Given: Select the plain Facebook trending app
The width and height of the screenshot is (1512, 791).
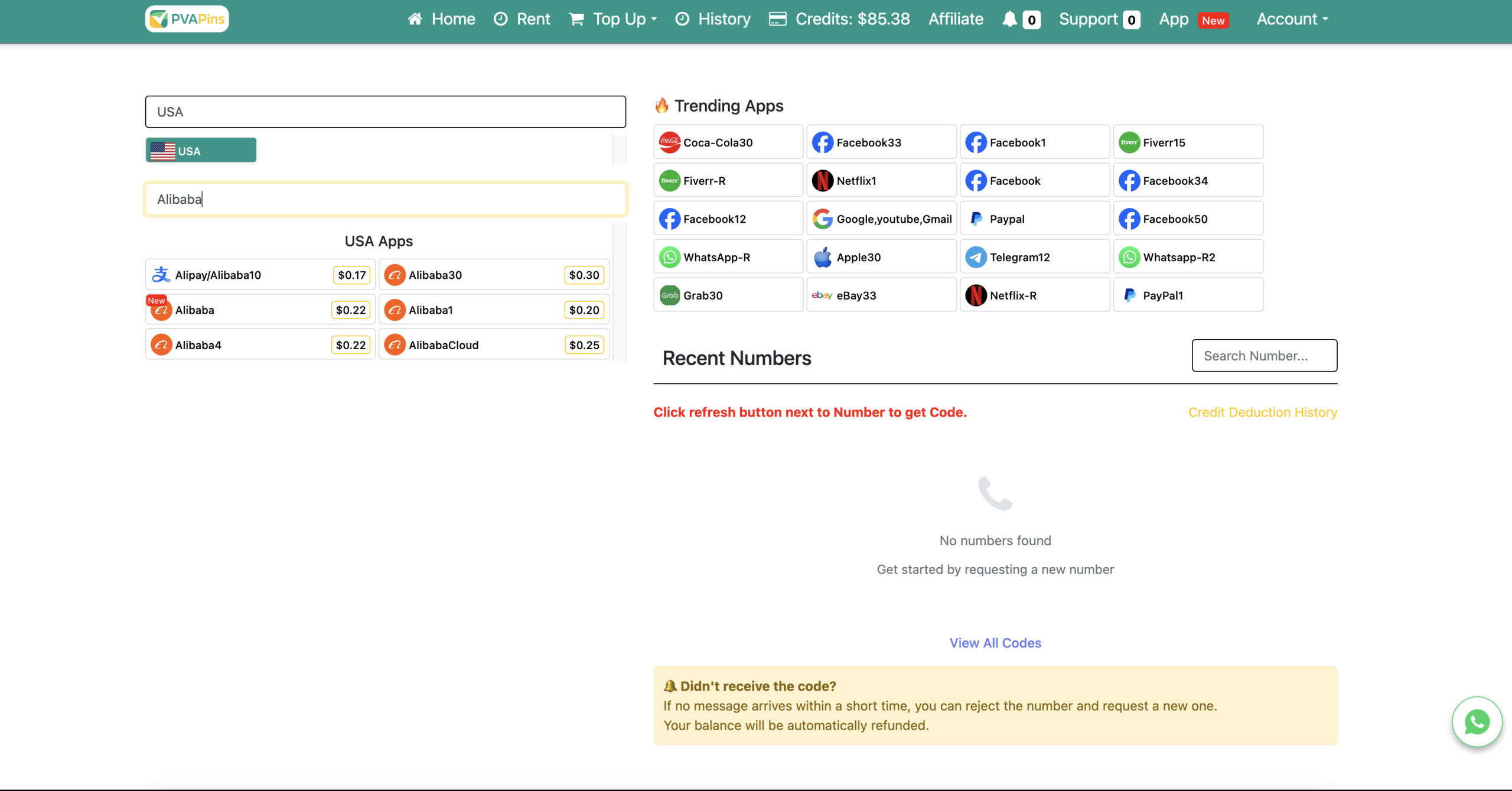Looking at the screenshot, I should pos(1035,180).
